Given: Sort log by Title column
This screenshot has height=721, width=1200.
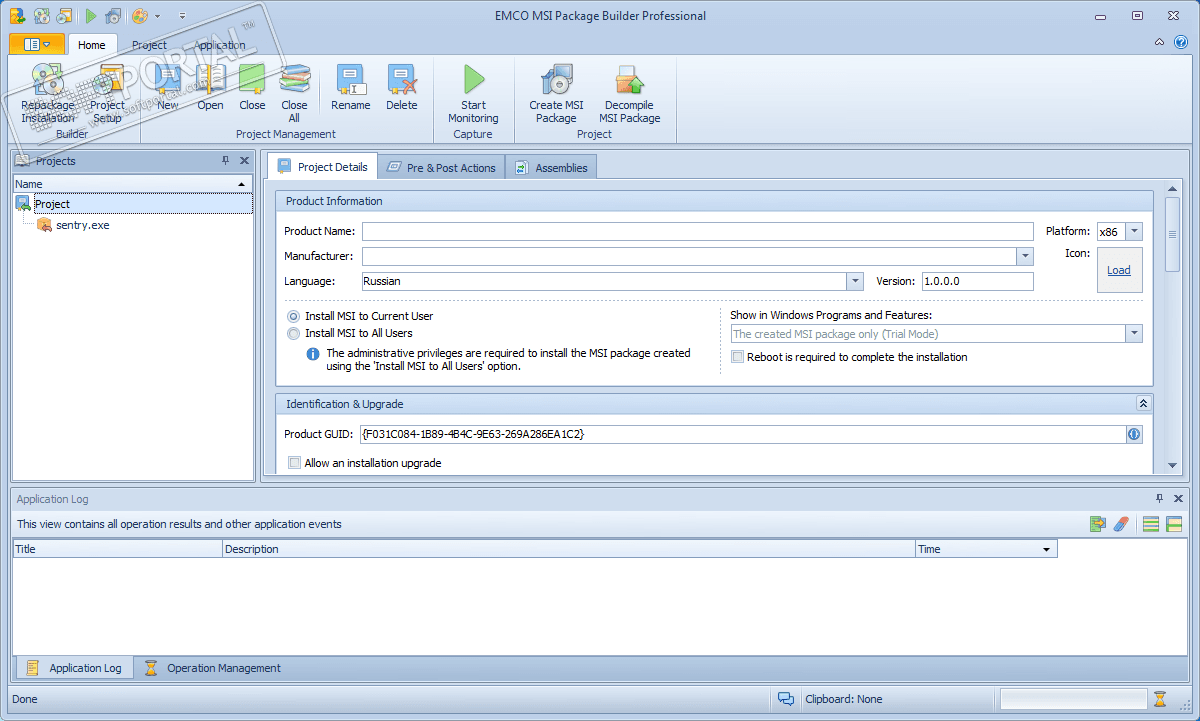Looking at the screenshot, I should 117,549.
